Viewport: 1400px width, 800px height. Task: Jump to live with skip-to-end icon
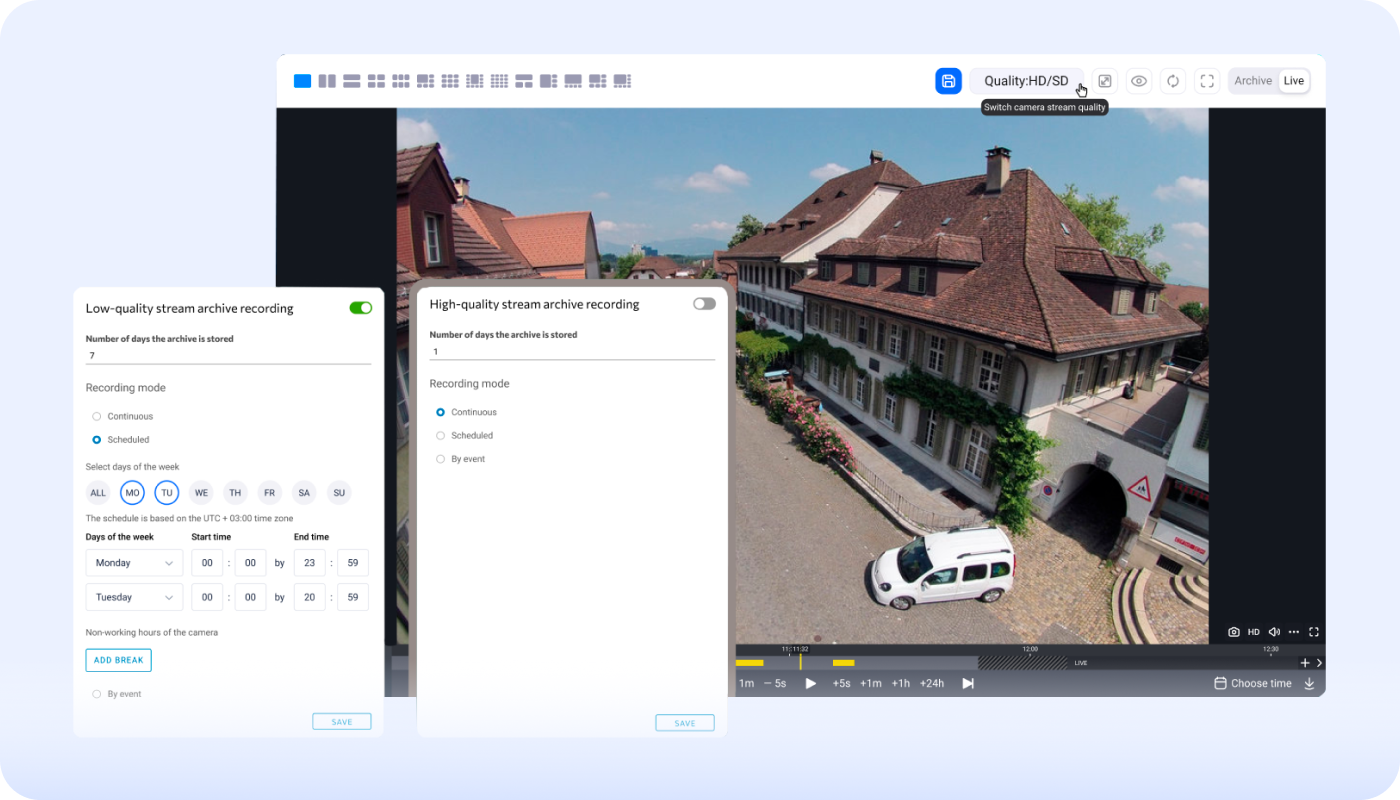[968, 683]
